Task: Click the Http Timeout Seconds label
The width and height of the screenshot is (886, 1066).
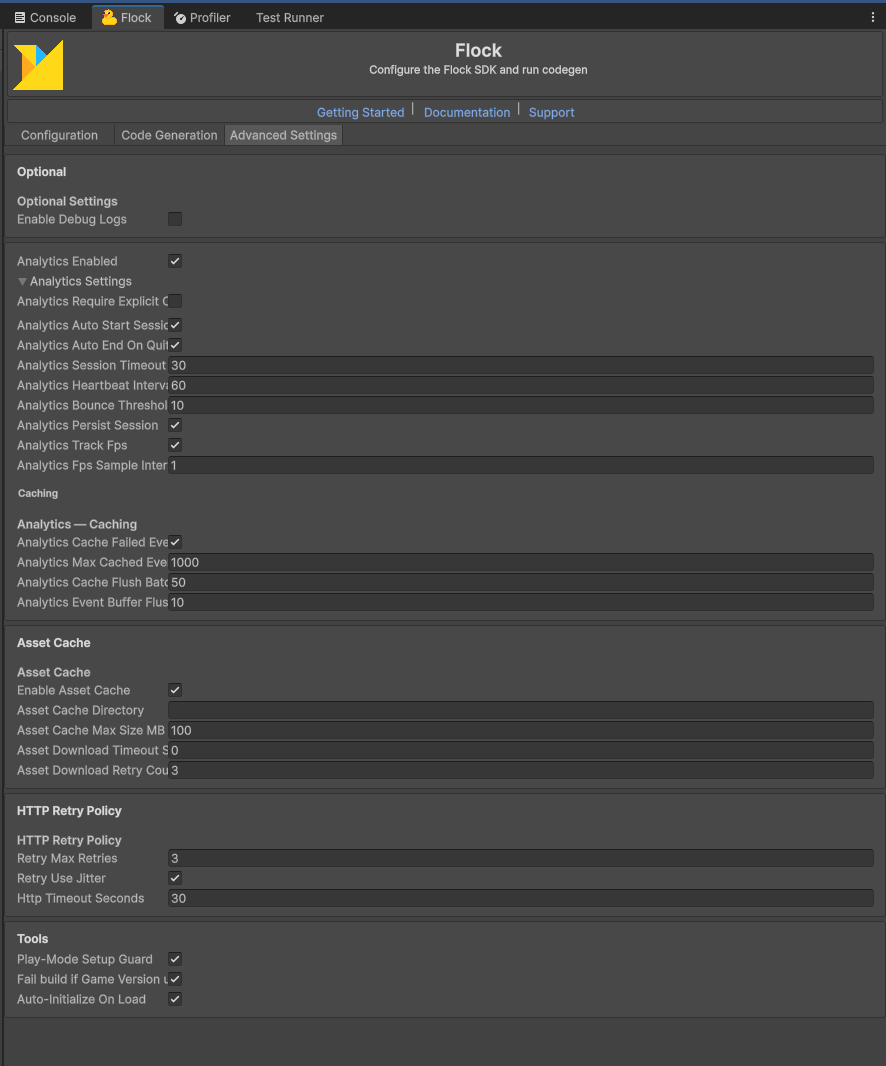Action: tap(81, 898)
